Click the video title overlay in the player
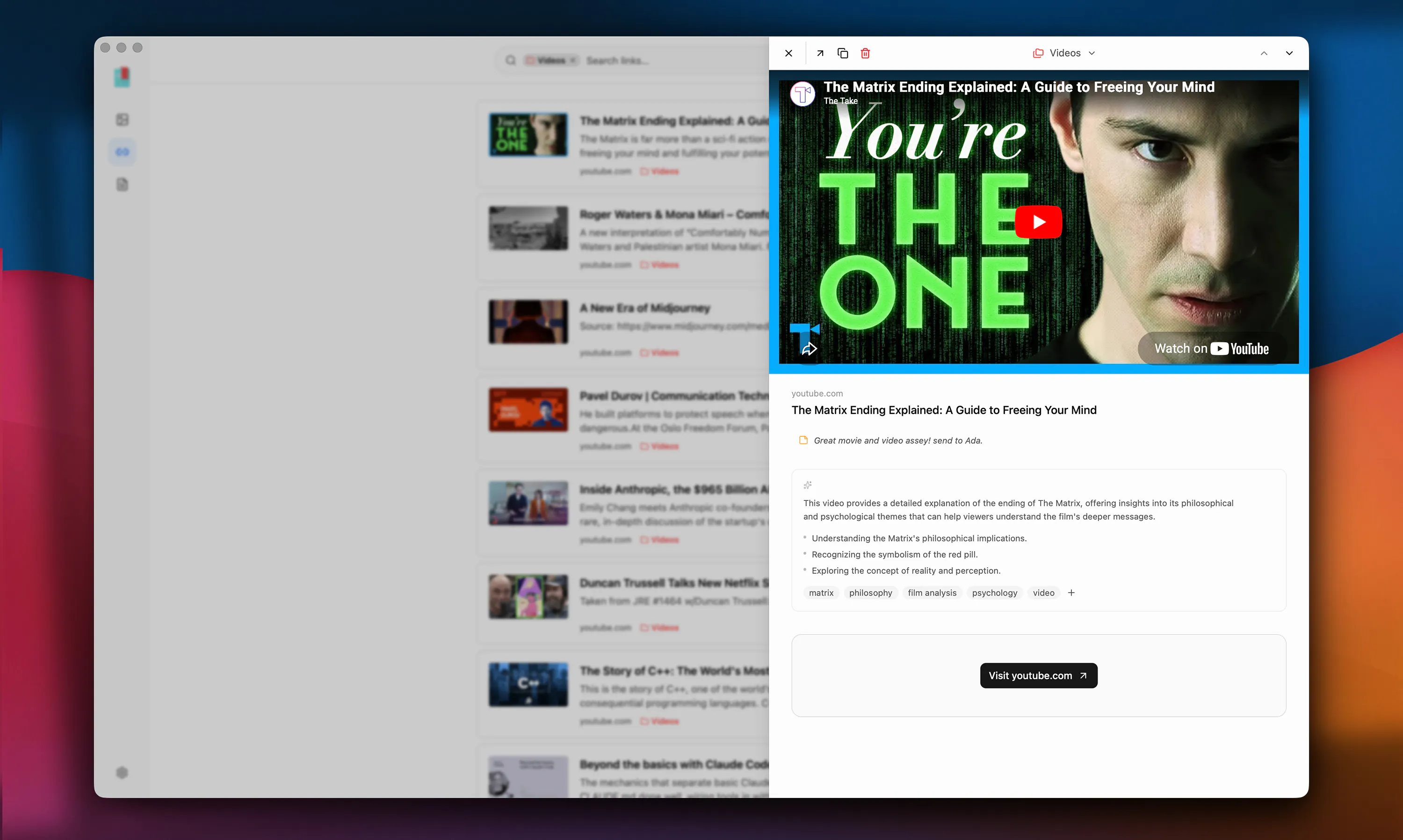Screen dimensions: 1403x840 1019,87
